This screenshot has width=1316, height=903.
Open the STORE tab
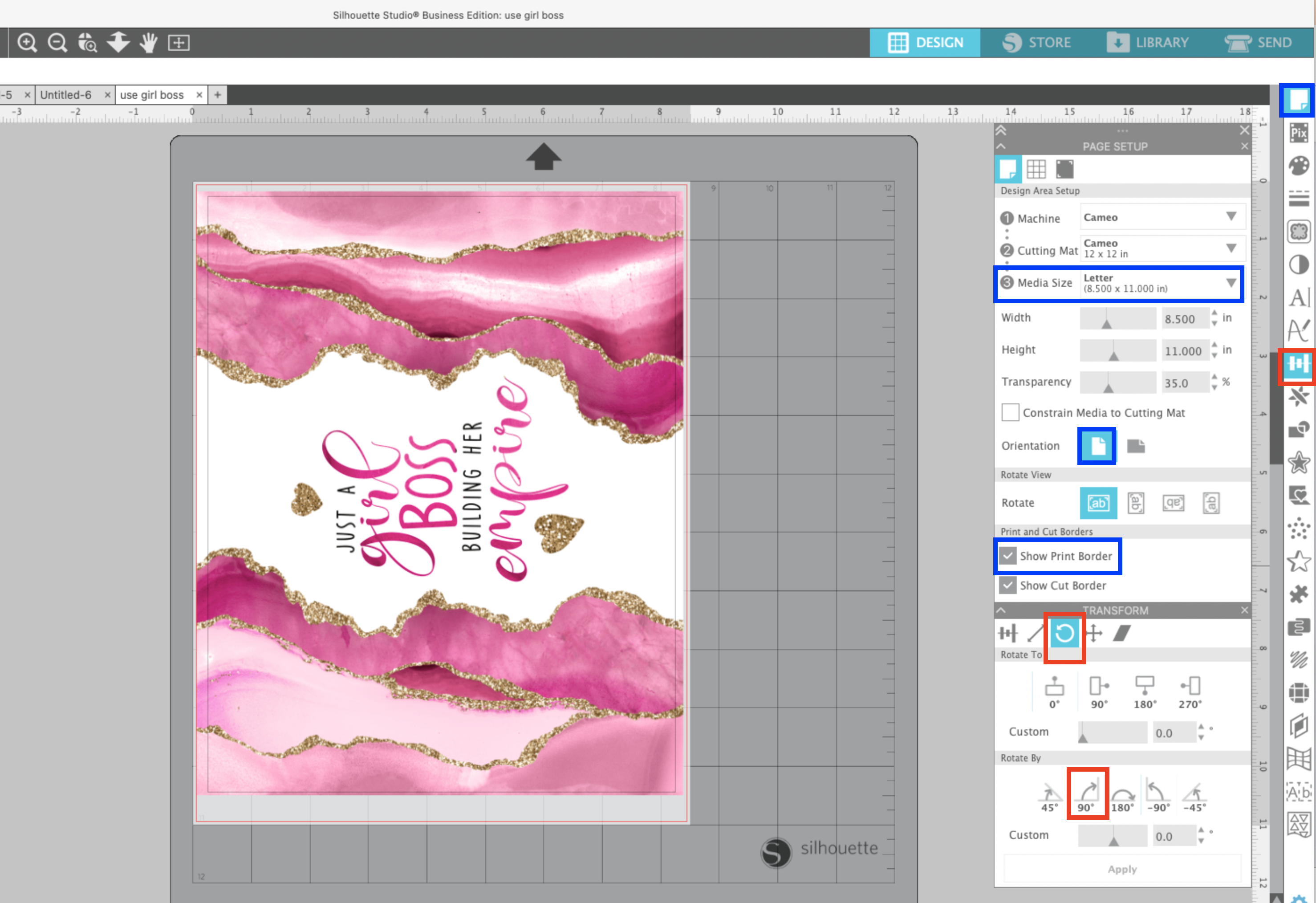(1036, 42)
